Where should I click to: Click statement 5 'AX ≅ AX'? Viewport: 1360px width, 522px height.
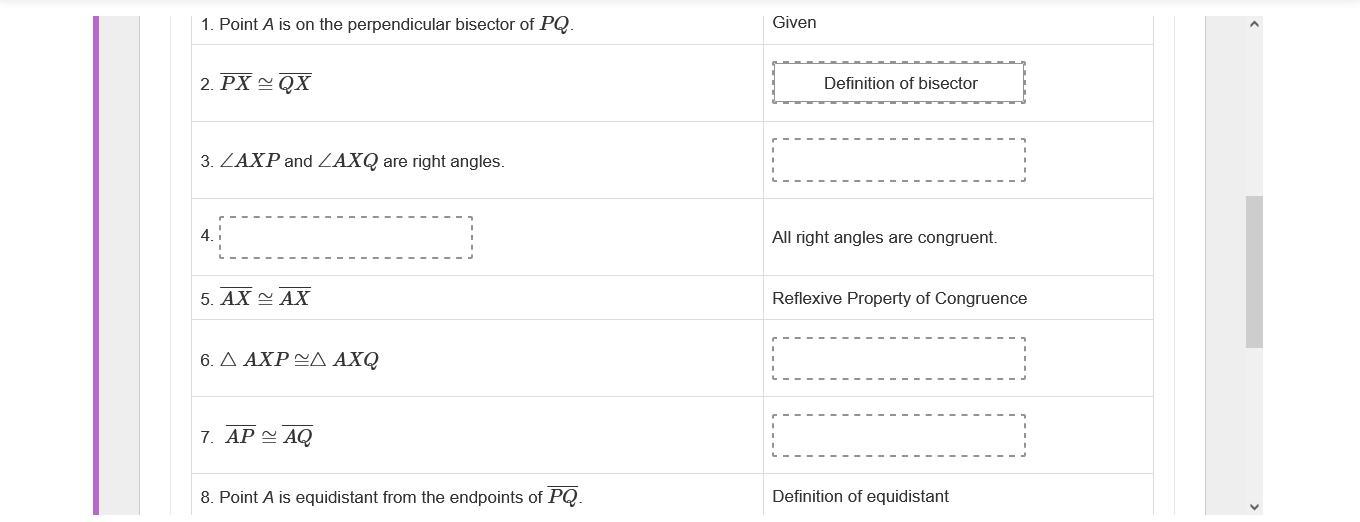256,298
